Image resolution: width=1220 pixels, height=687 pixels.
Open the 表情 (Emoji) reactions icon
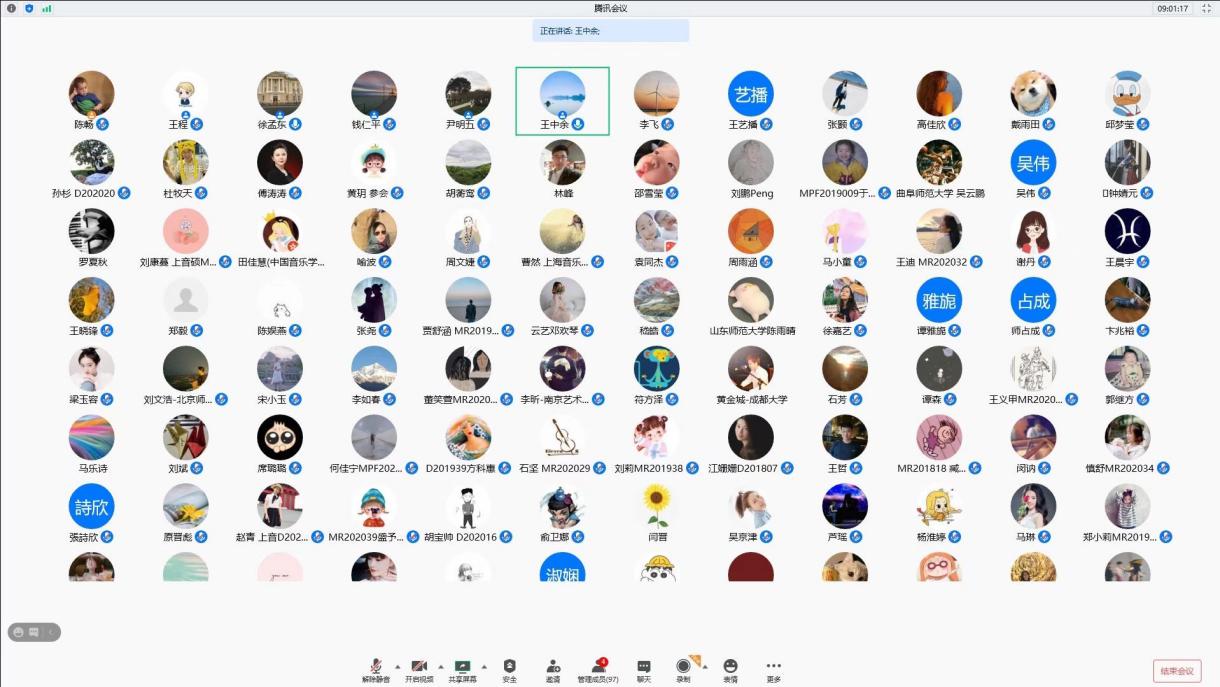pos(730,667)
